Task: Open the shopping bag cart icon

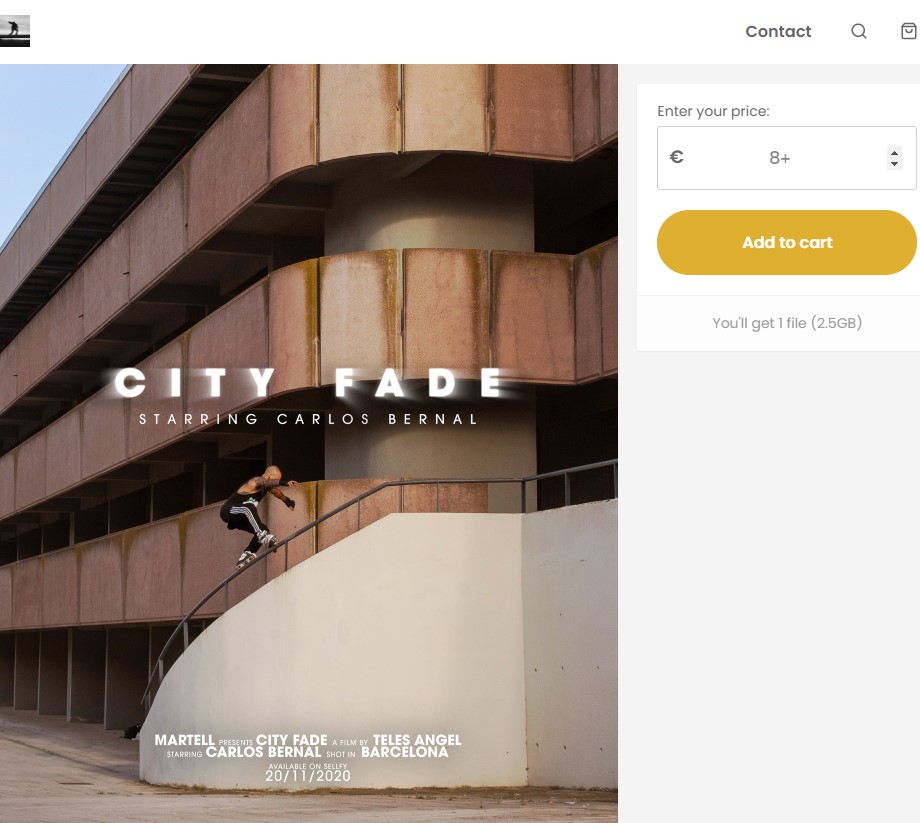Action: [909, 31]
